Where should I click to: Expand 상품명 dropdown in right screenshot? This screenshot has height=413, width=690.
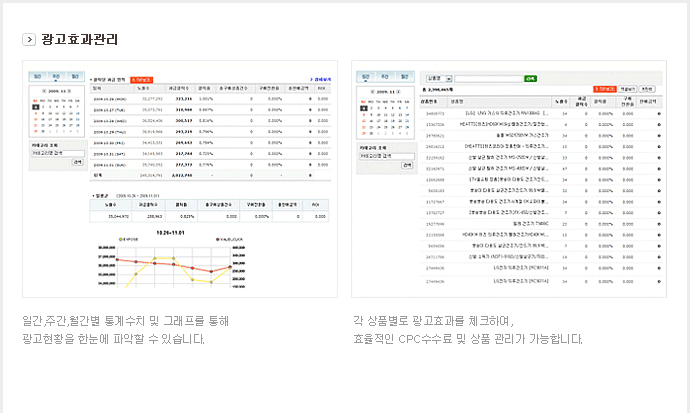click(449, 77)
